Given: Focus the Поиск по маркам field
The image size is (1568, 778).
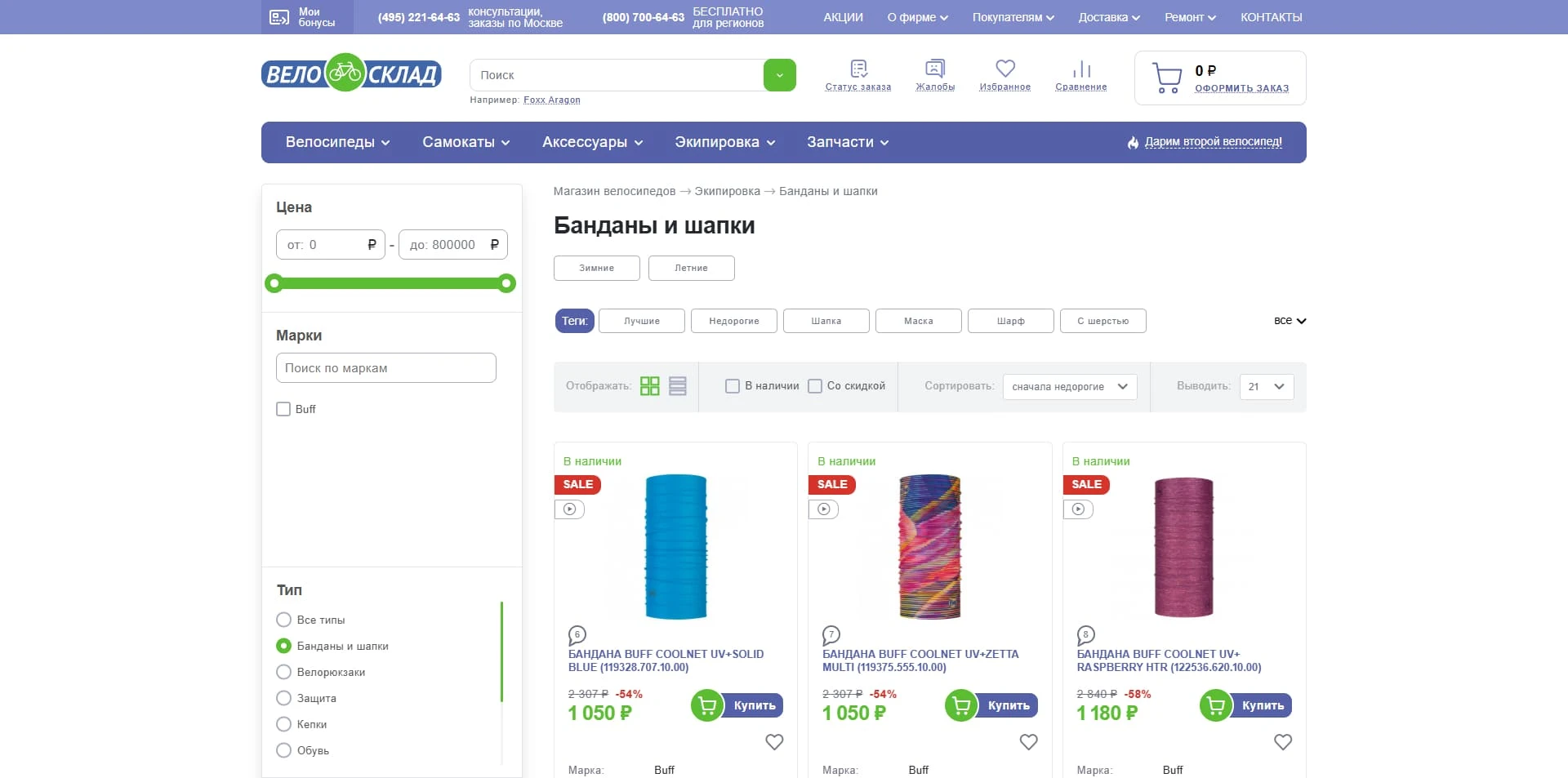Looking at the screenshot, I should click(386, 368).
